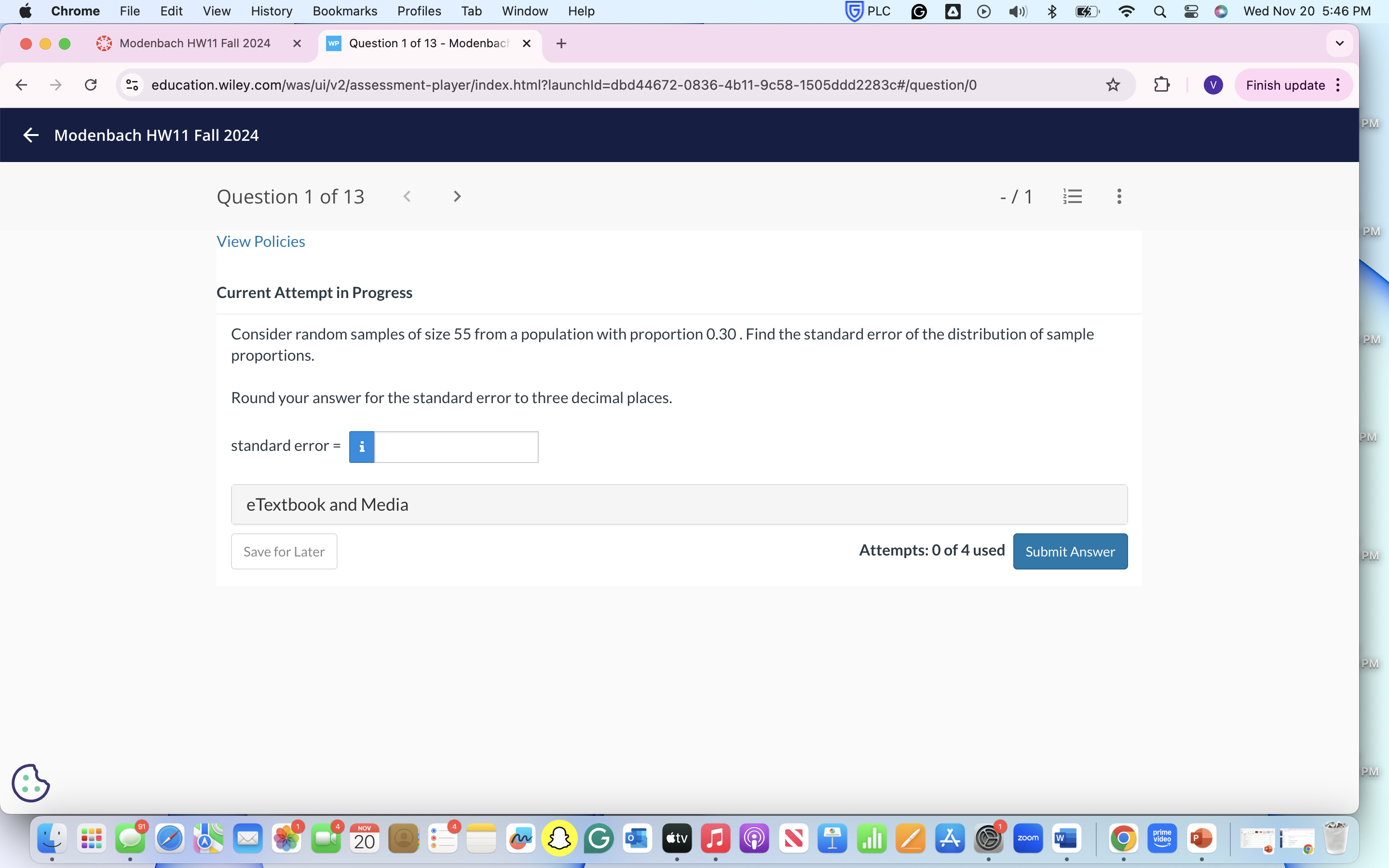Image resolution: width=1389 pixels, height=868 pixels.
Task: Open Snapchat from the Dock
Action: (x=559, y=838)
